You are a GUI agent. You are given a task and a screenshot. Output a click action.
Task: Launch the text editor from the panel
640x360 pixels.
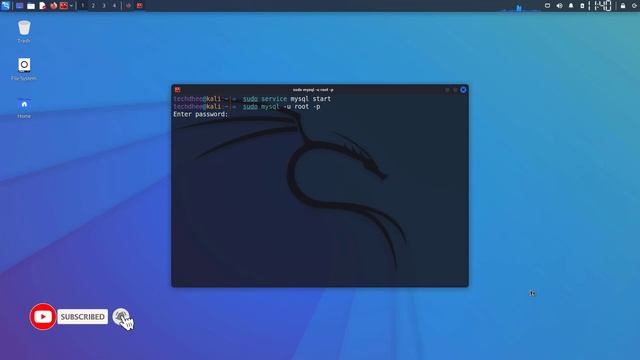(x=42, y=6)
